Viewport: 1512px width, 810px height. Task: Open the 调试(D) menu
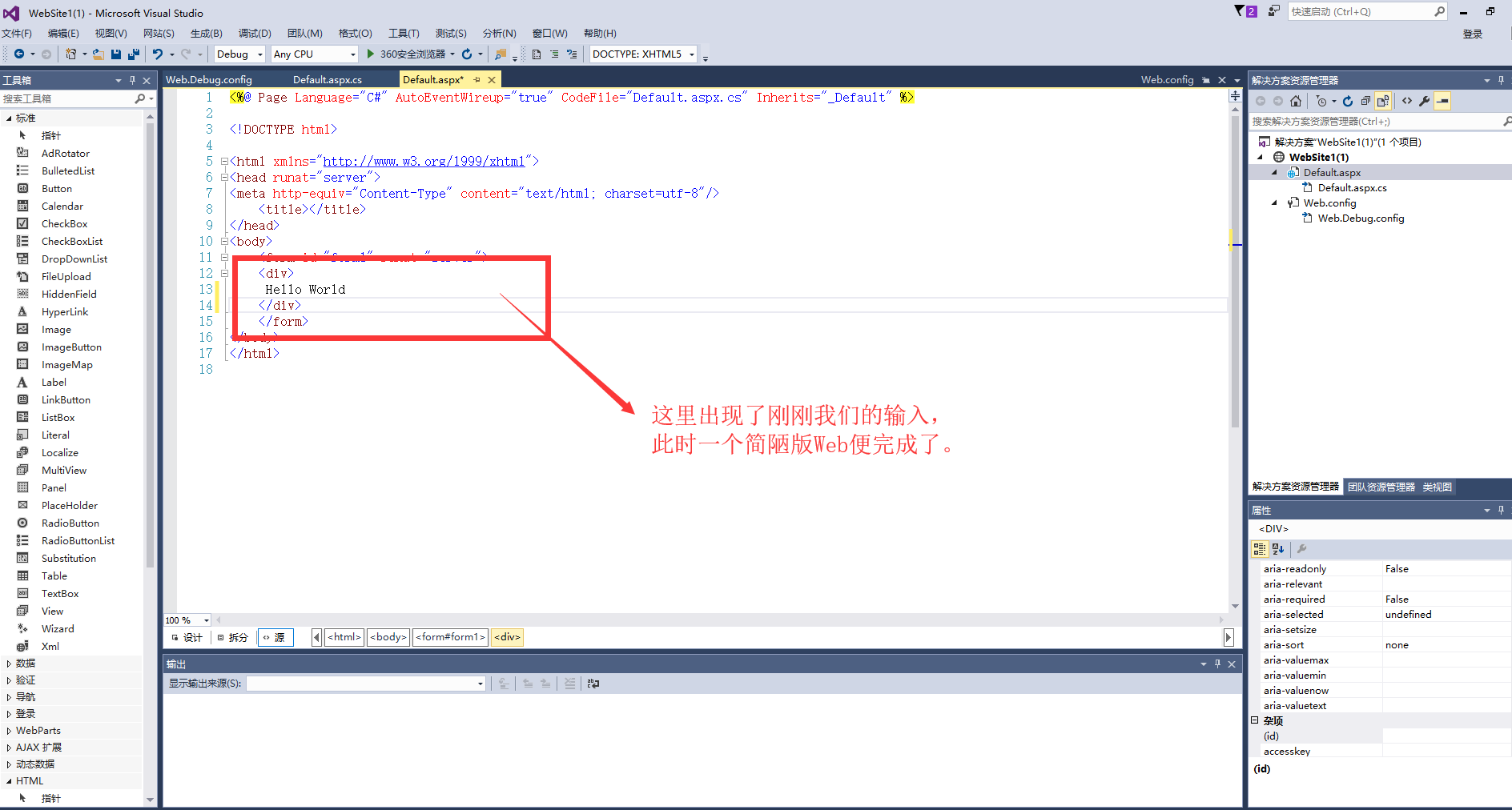pyautogui.click(x=254, y=33)
